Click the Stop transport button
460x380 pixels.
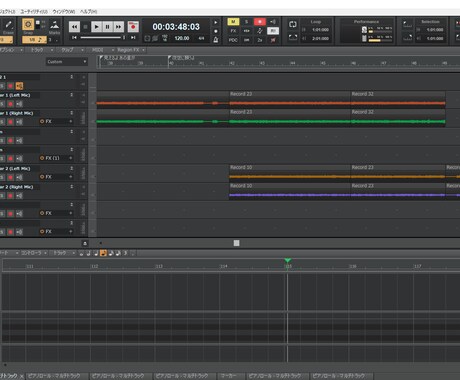(85, 27)
